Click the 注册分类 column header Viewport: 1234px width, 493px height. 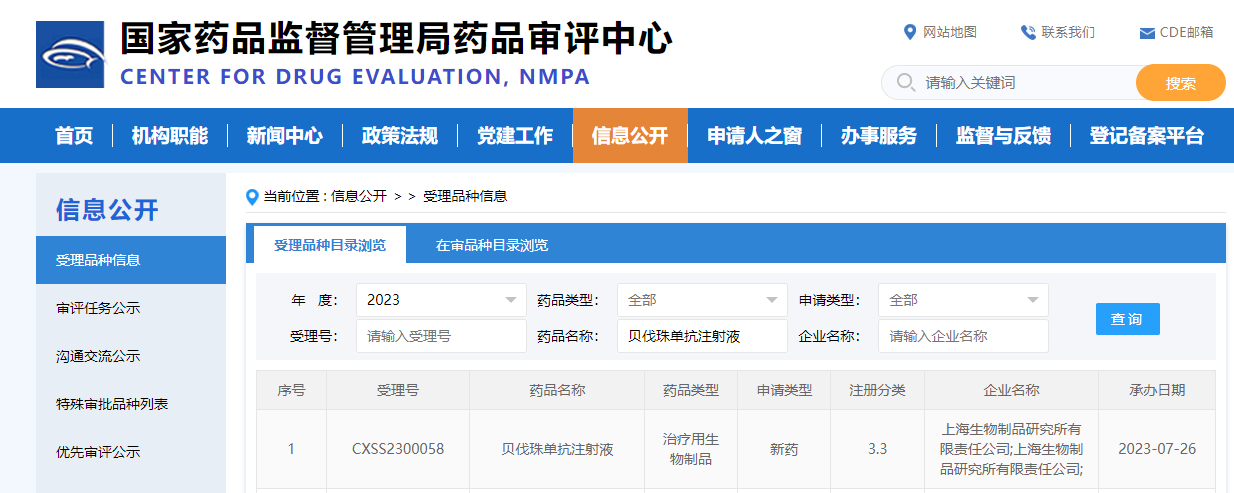point(877,390)
